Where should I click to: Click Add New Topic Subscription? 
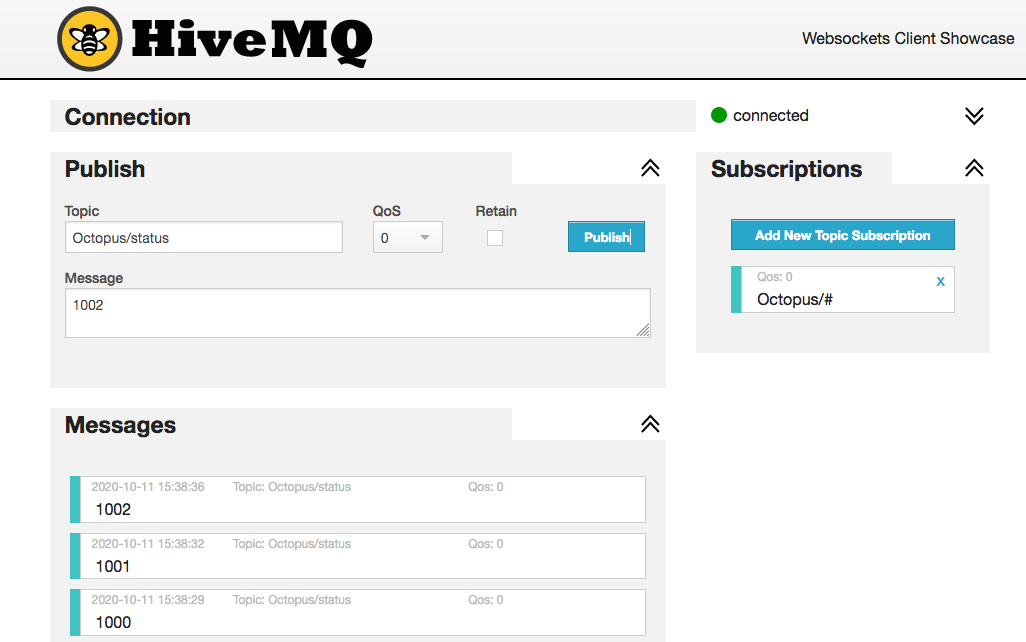pos(842,235)
